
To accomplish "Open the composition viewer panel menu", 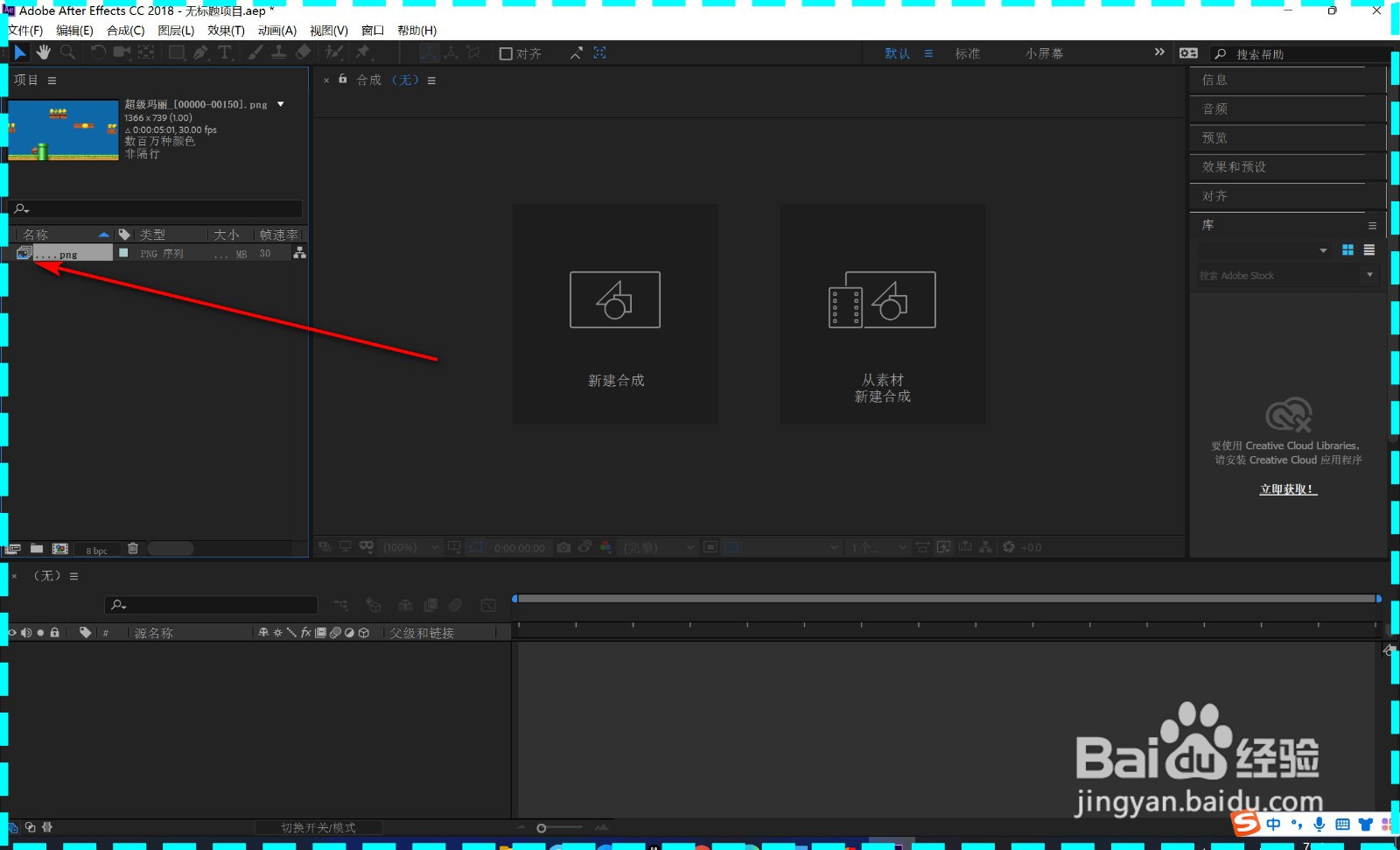I will (431, 81).
